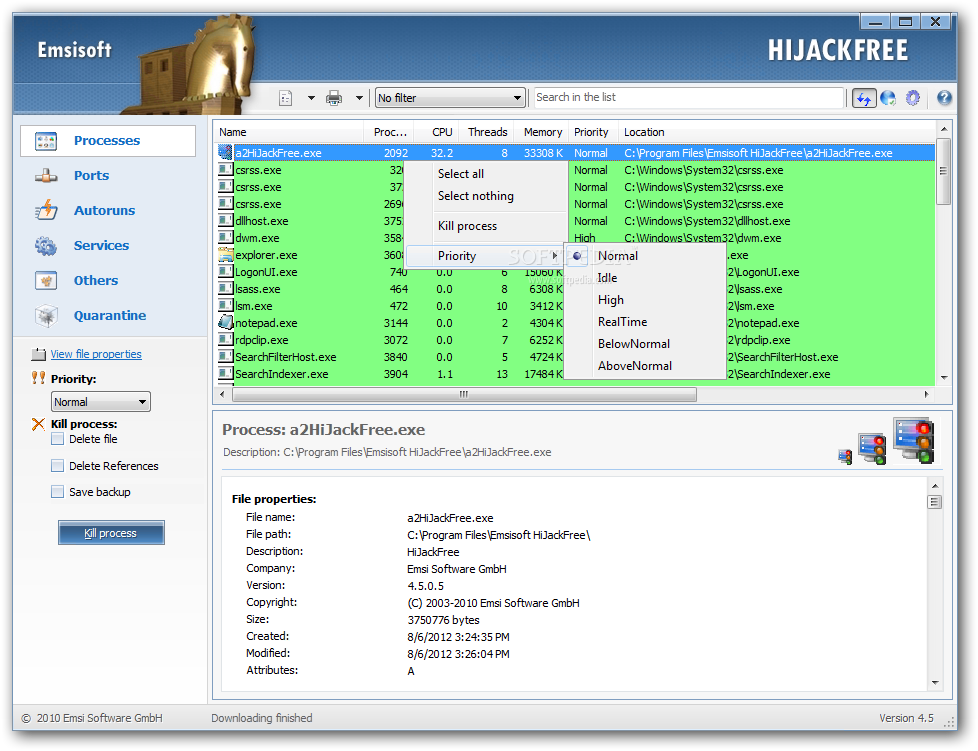Open the settings gear toolbar icon
The height and width of the screenshot is (751, 978).
913,98
